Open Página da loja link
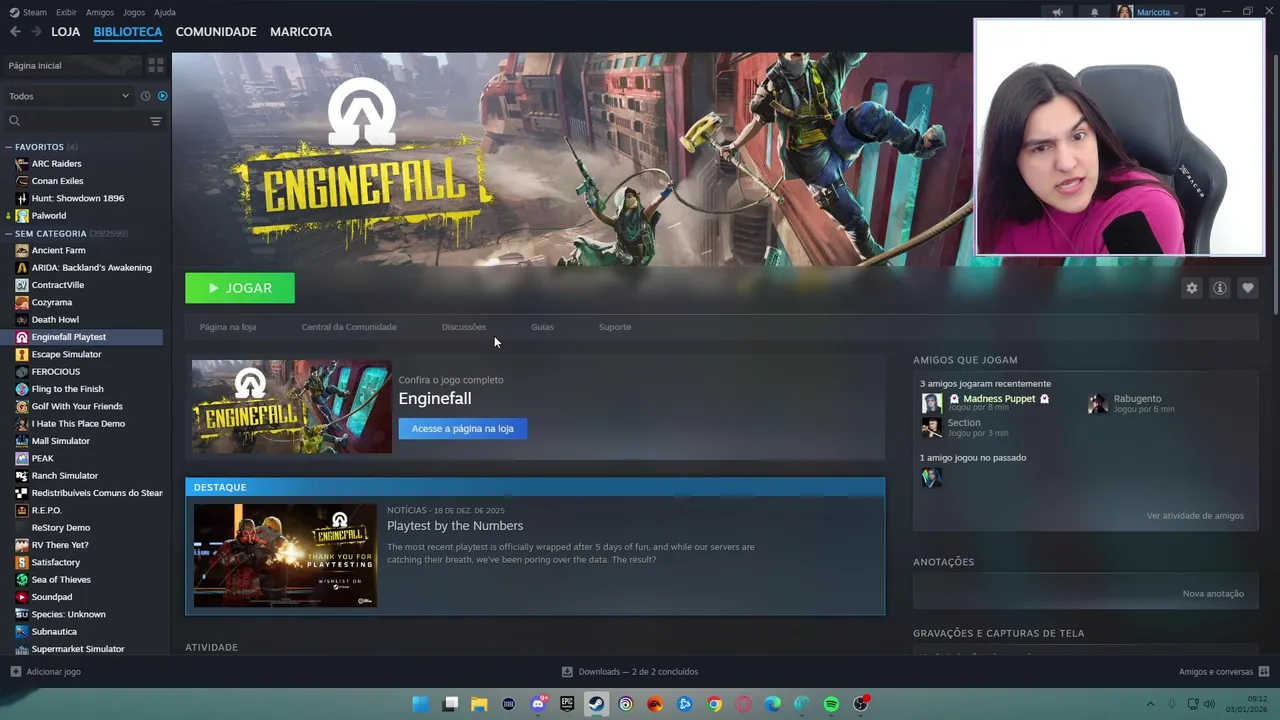Viewport: 1280px width, 720px height. 228,327
